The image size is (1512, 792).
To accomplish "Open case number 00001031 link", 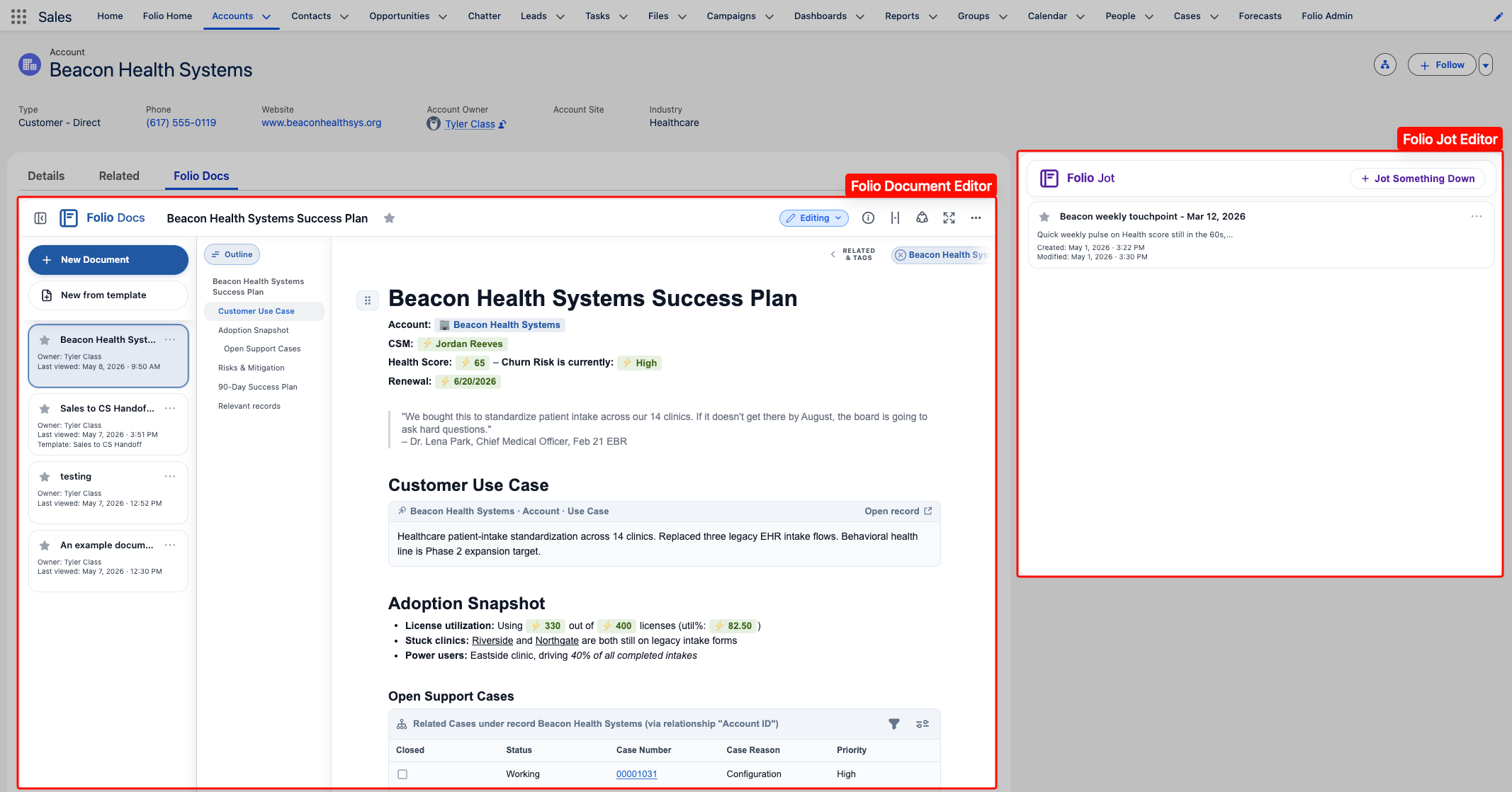I will (x=636, y=774).
